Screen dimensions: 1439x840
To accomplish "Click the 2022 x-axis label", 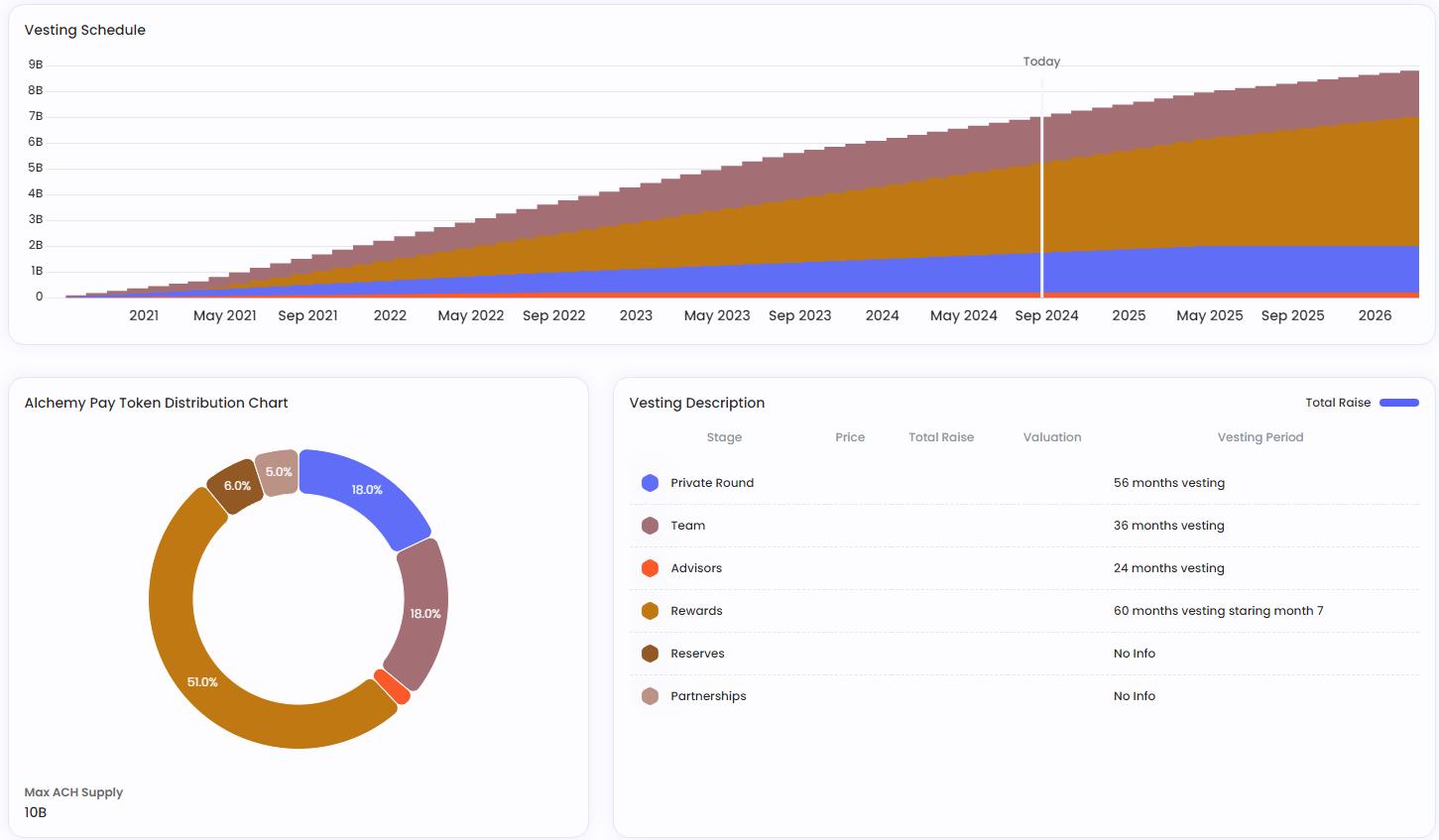I will 390,315.
